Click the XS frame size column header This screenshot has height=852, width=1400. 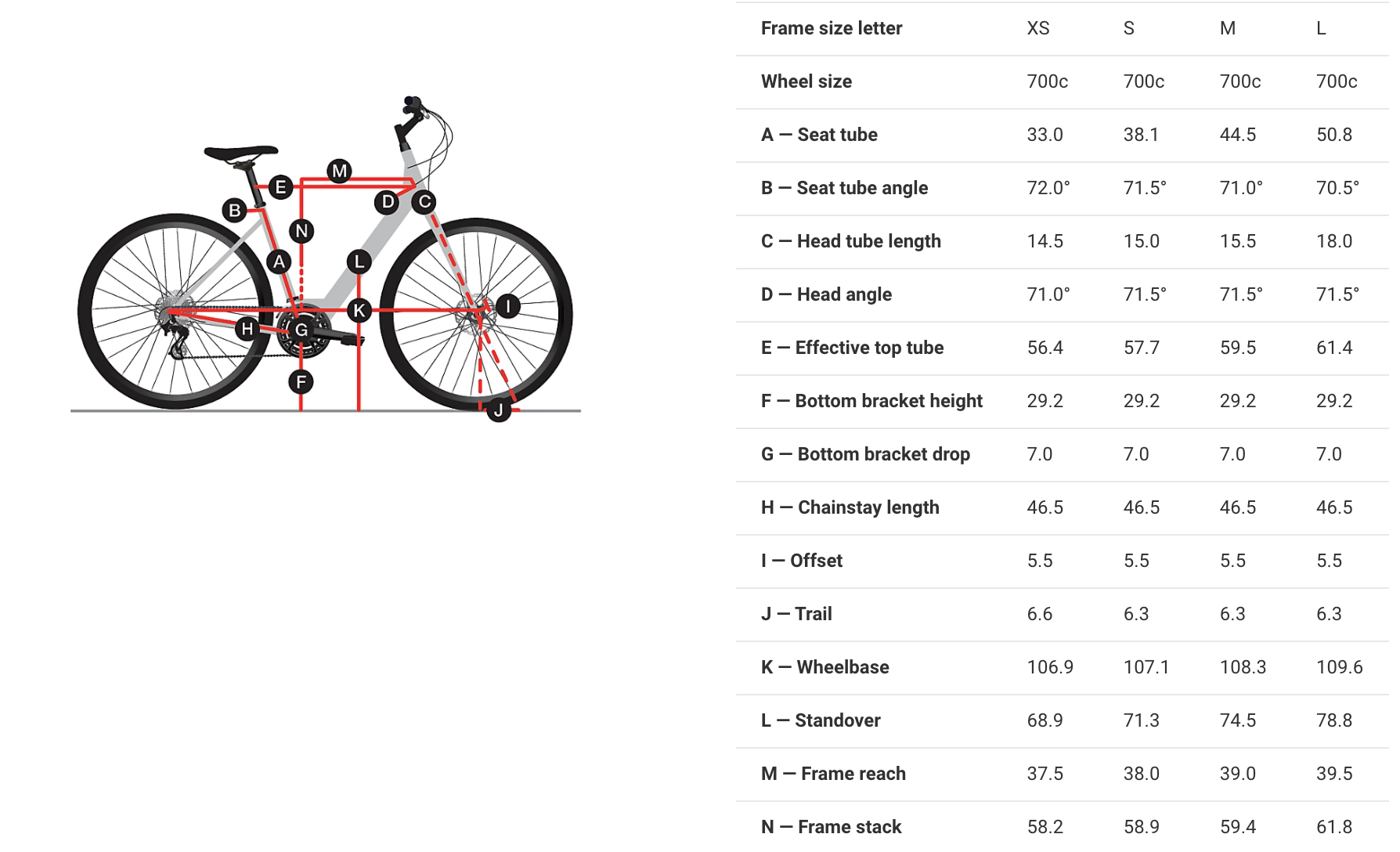[x=1038, y=28]
